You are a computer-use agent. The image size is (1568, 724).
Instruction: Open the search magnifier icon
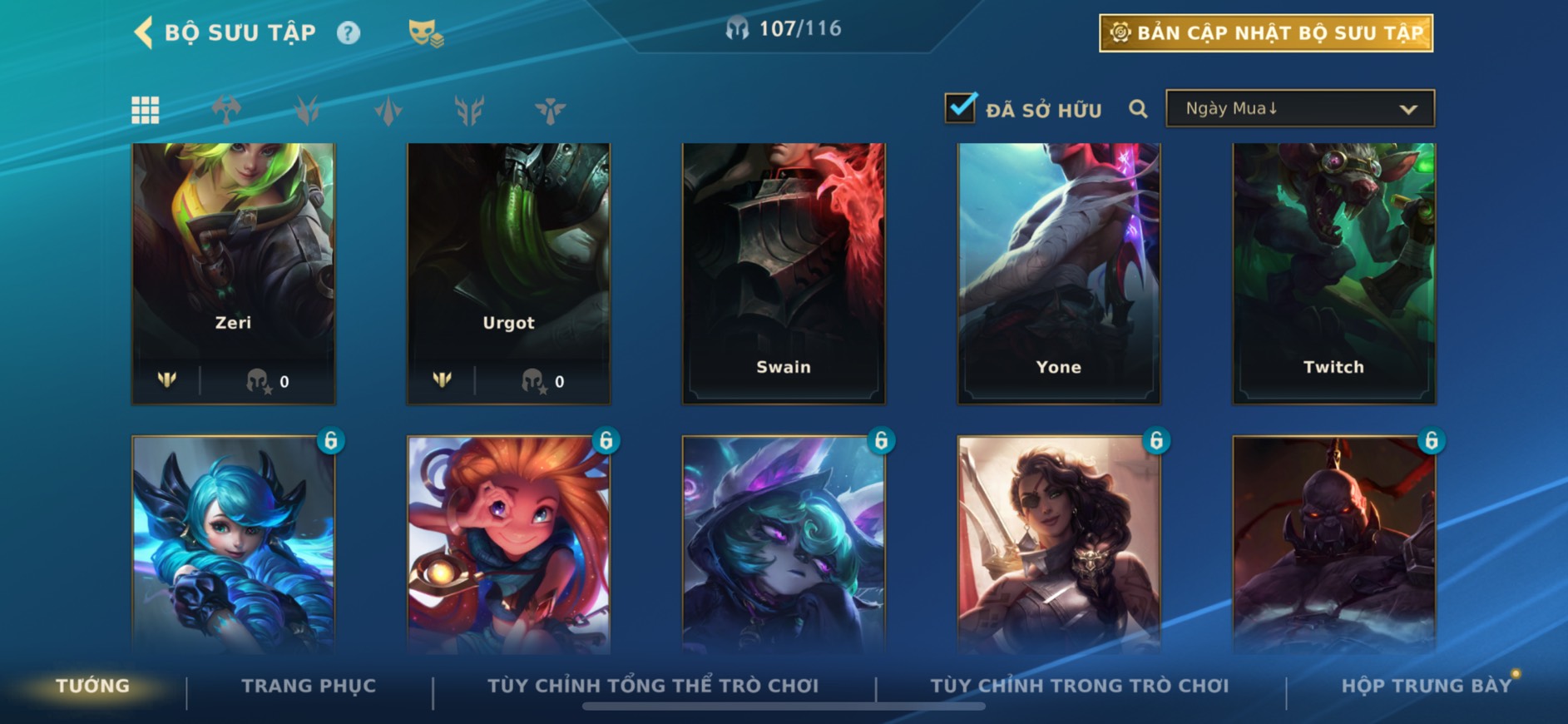point(1138,109)
